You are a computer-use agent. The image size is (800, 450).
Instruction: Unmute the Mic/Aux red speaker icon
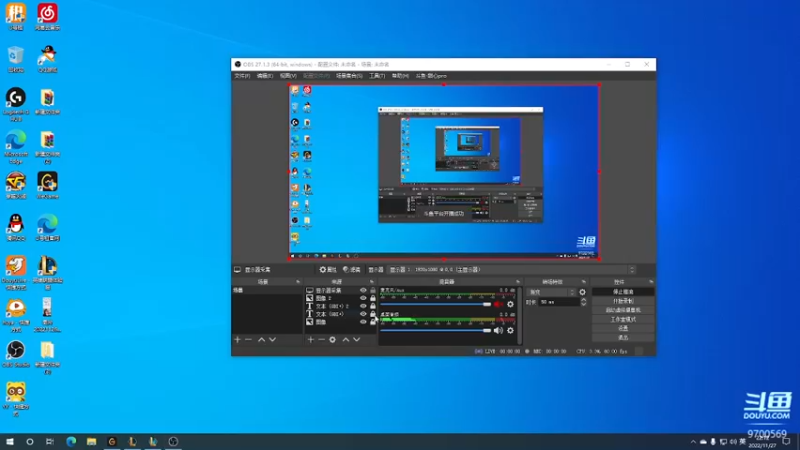[x=498, y=304]
